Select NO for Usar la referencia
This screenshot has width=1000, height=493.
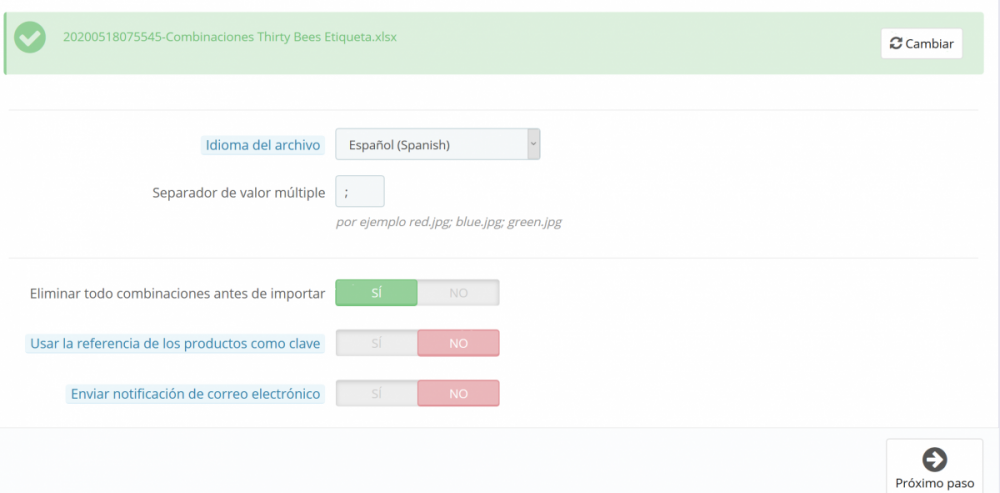[458, 343]
